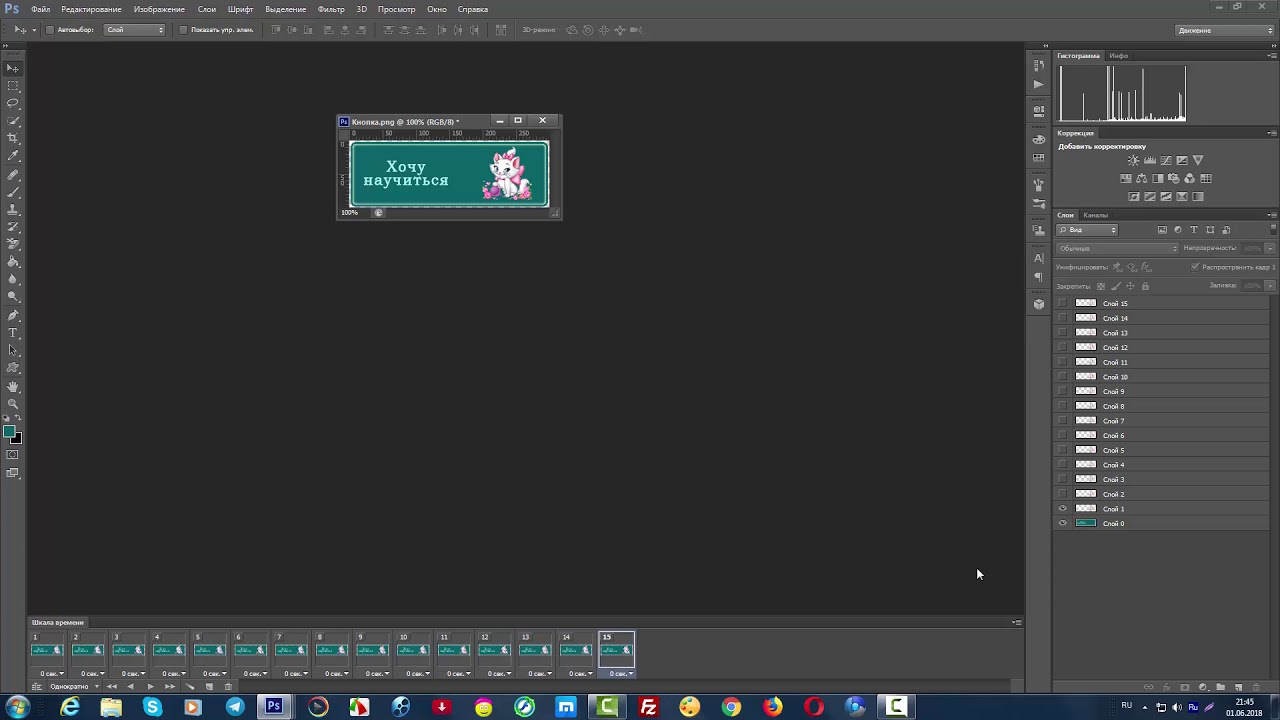Delete selected frame in timeline
This screenshot has height=720, width=1280.
[x=228, y=686]
